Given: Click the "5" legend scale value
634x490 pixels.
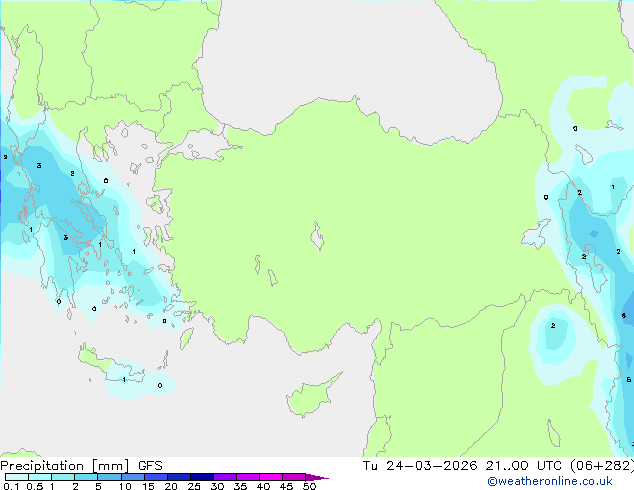Looking at the screenshot, I should [98, 486].
